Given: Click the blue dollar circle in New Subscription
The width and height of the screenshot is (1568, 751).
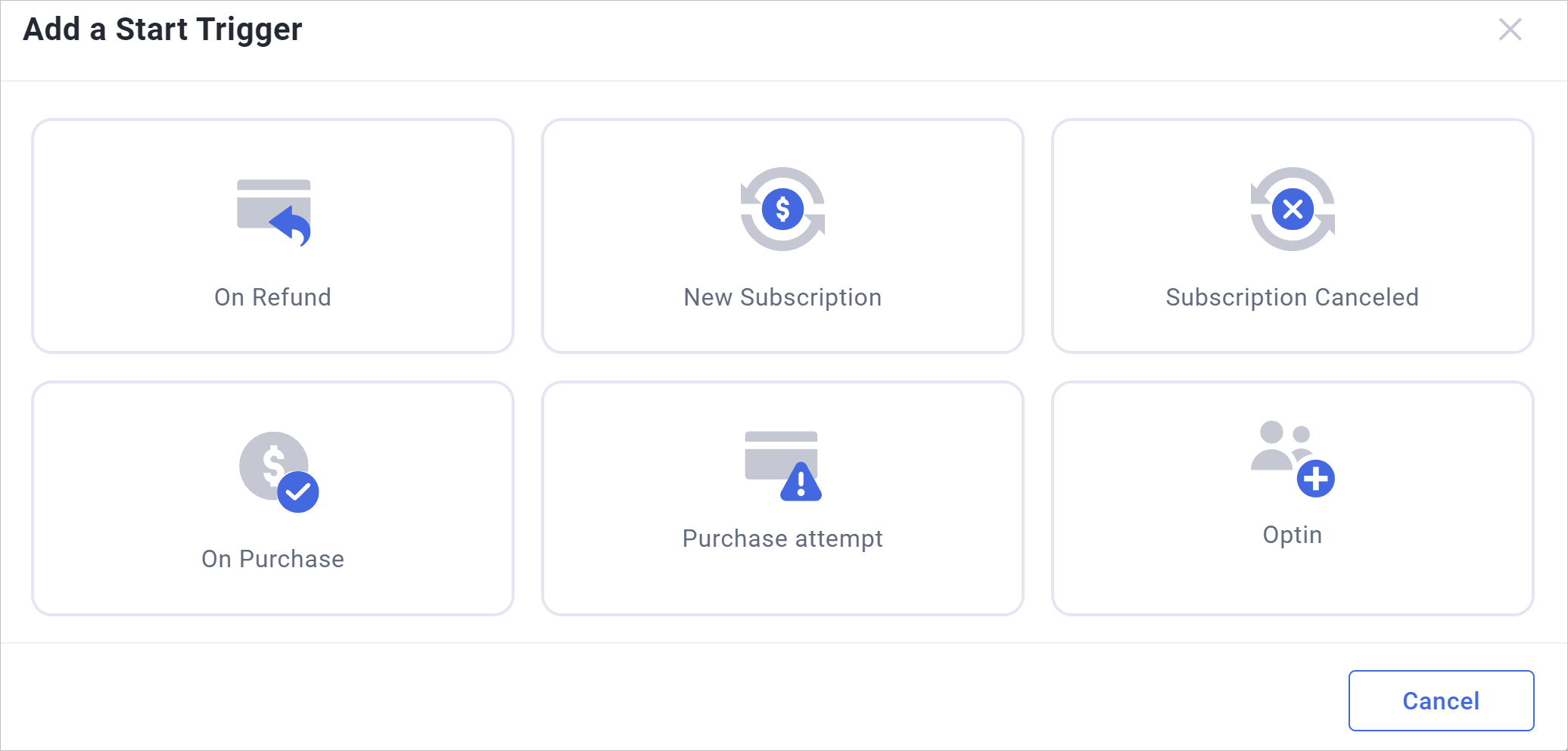Looking at the screenshot, I should pyautogui.click(x=782, y=209).
